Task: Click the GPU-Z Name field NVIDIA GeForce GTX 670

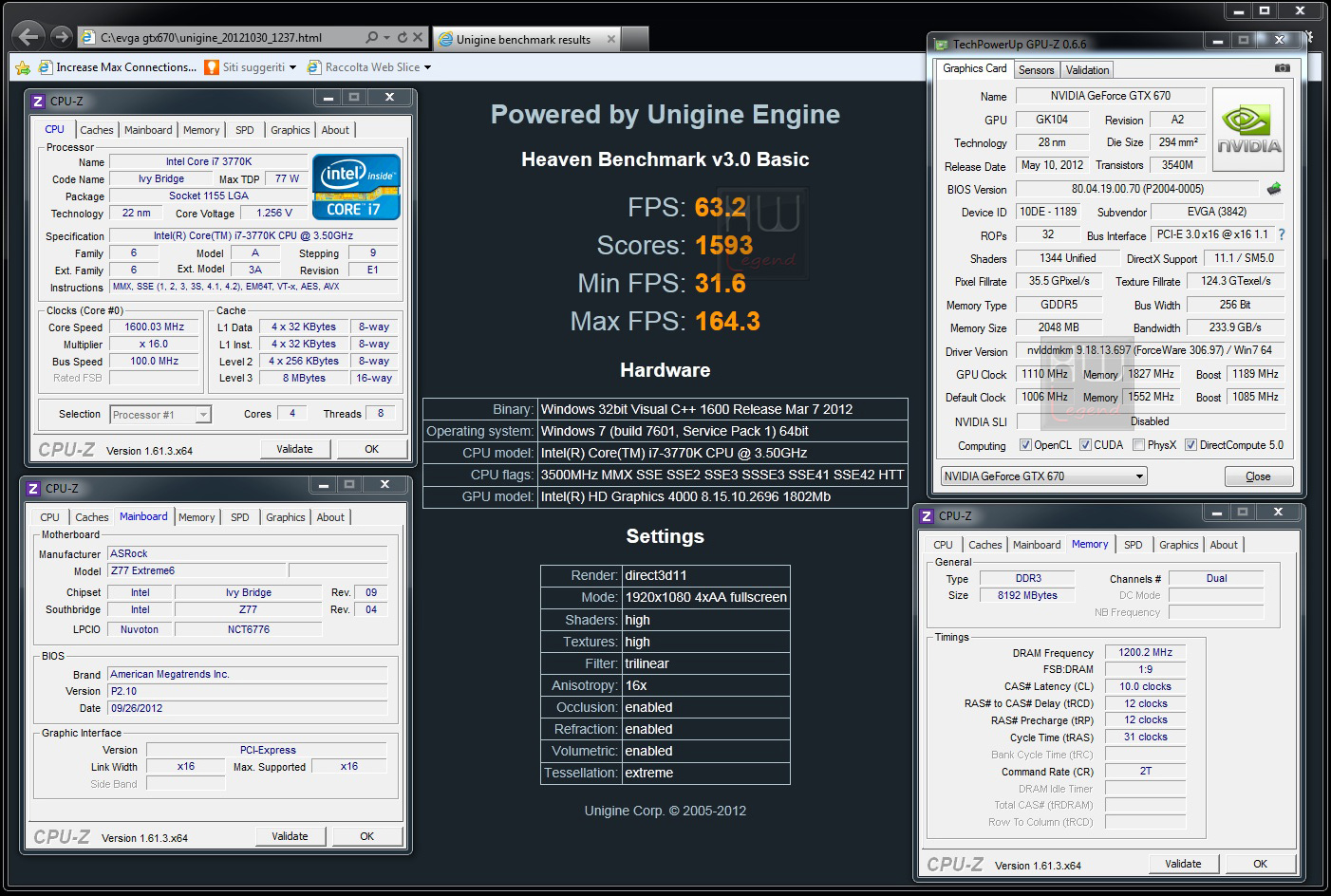Action: point(1111,96)
